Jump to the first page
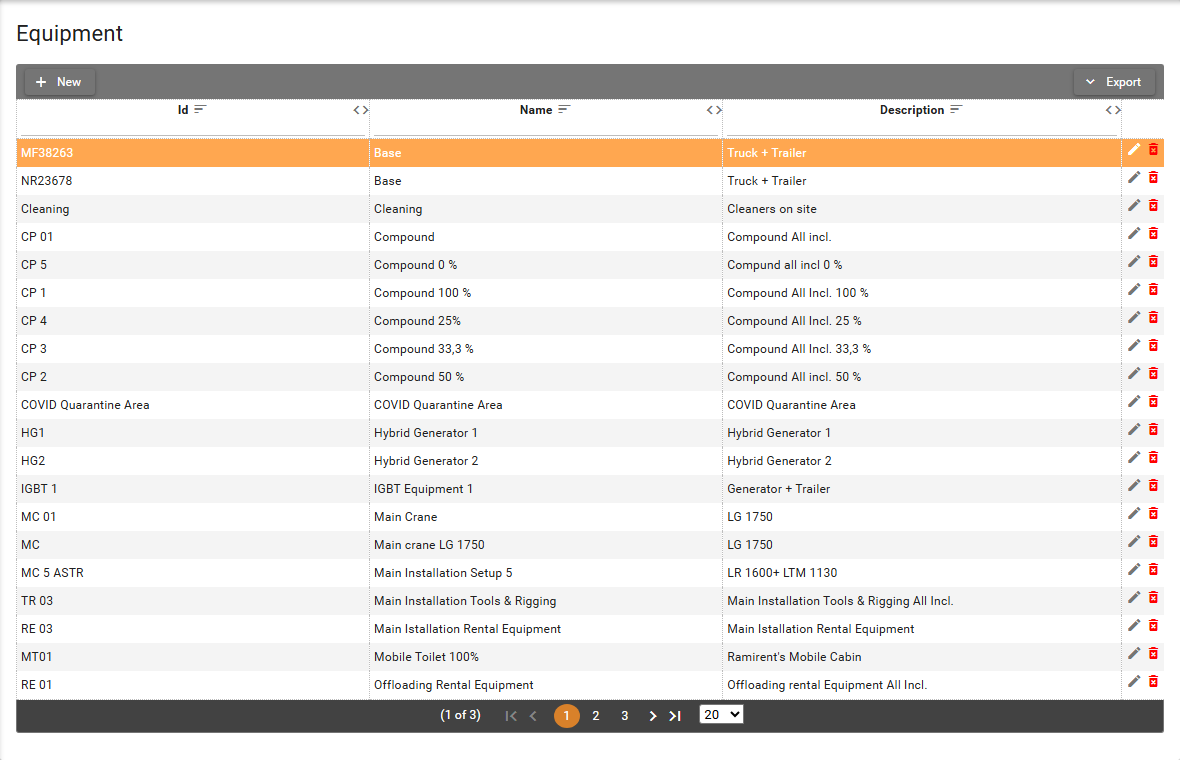The image size is (1180, 760). click(511, 716)
